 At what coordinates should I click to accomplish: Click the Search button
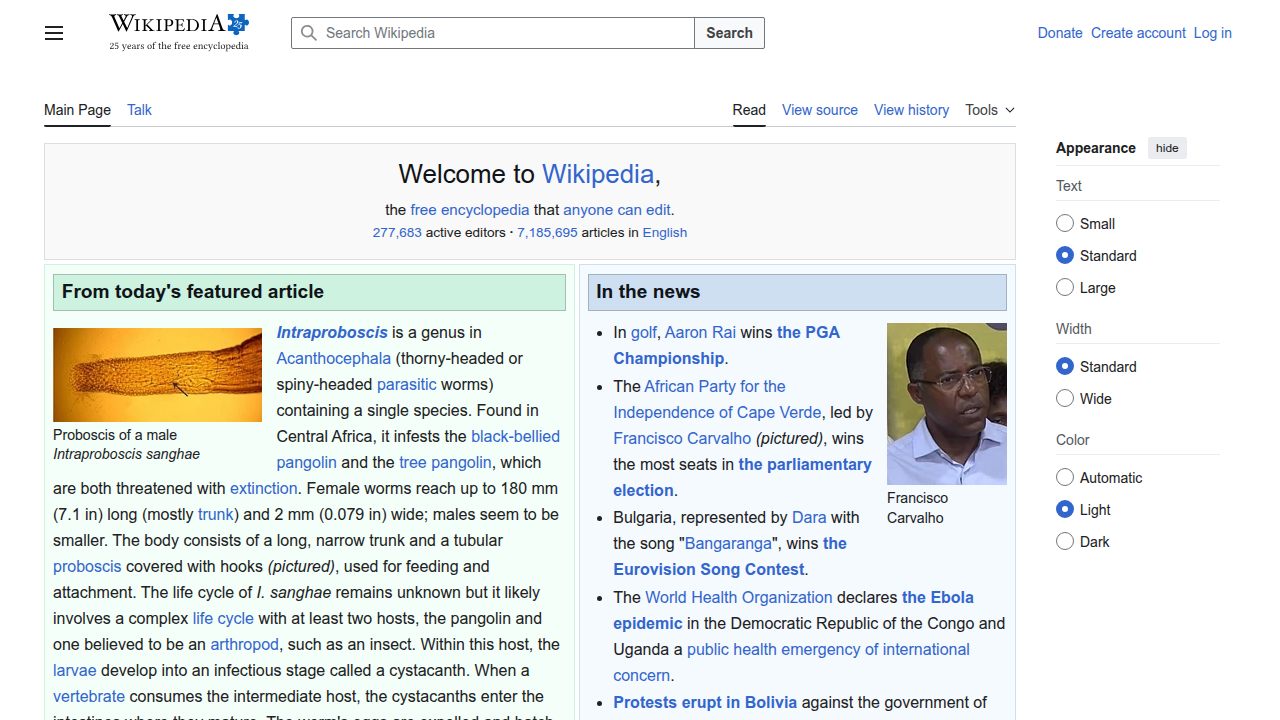tap(729, 33)
